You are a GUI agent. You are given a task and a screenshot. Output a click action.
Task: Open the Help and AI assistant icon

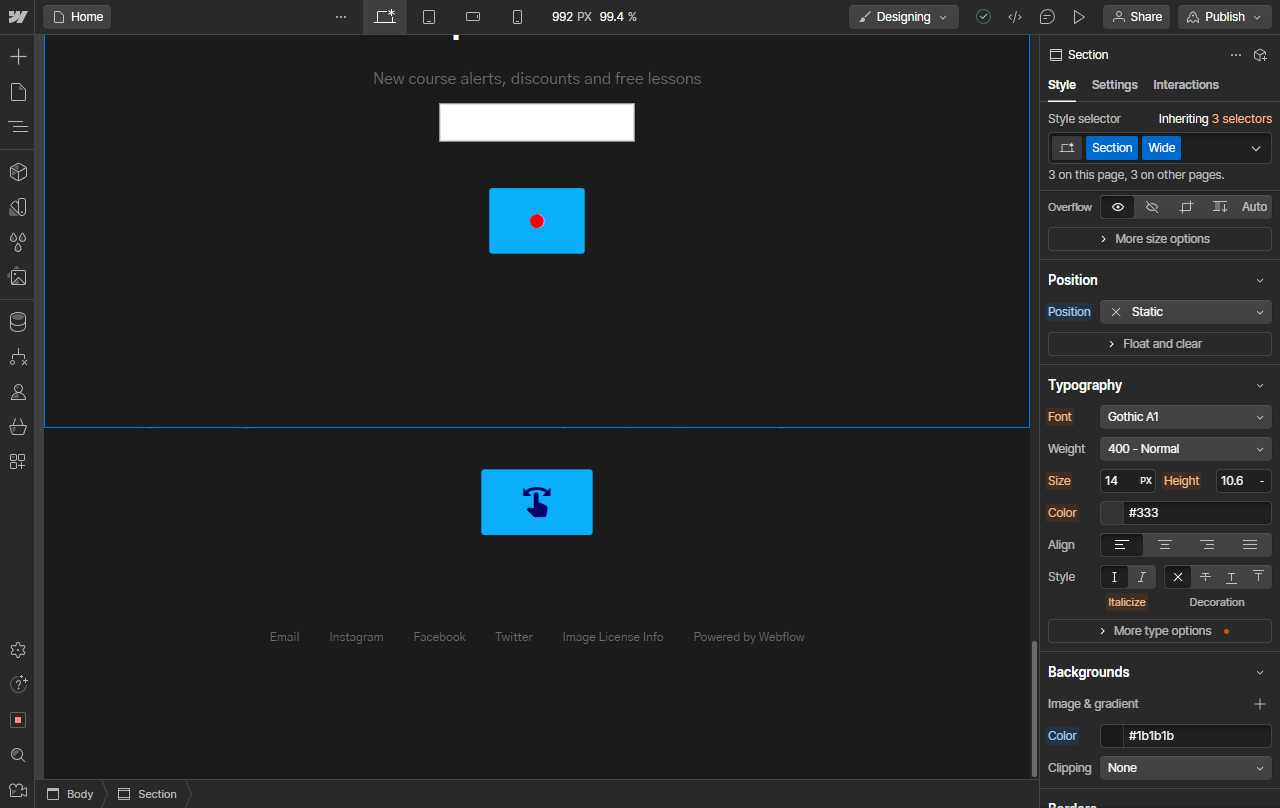pos(17,685)
